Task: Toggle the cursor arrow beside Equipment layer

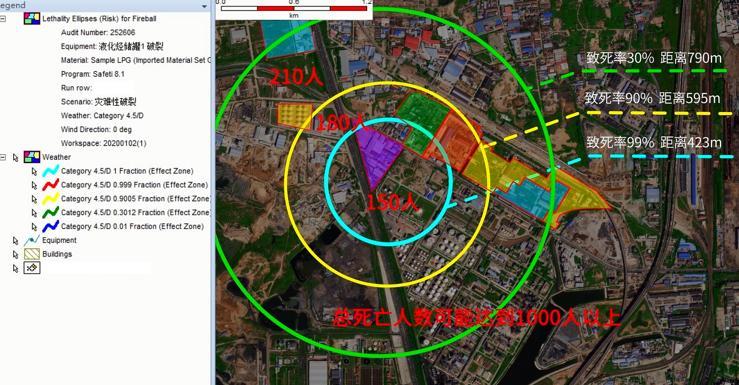Action: 16,240
